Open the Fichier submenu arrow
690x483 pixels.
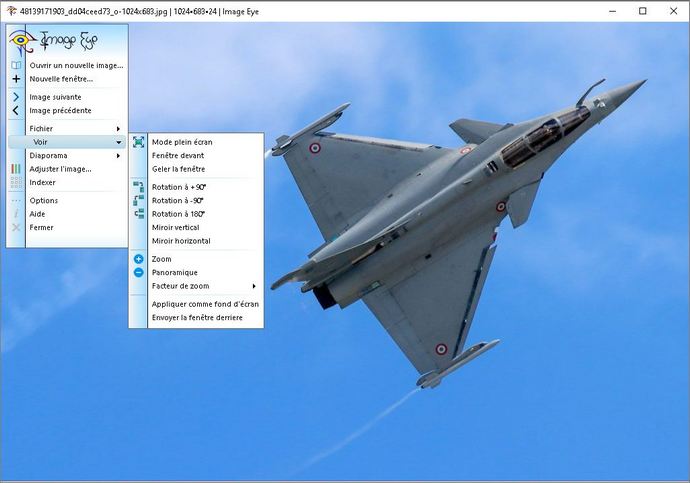[x=118, y=129]
